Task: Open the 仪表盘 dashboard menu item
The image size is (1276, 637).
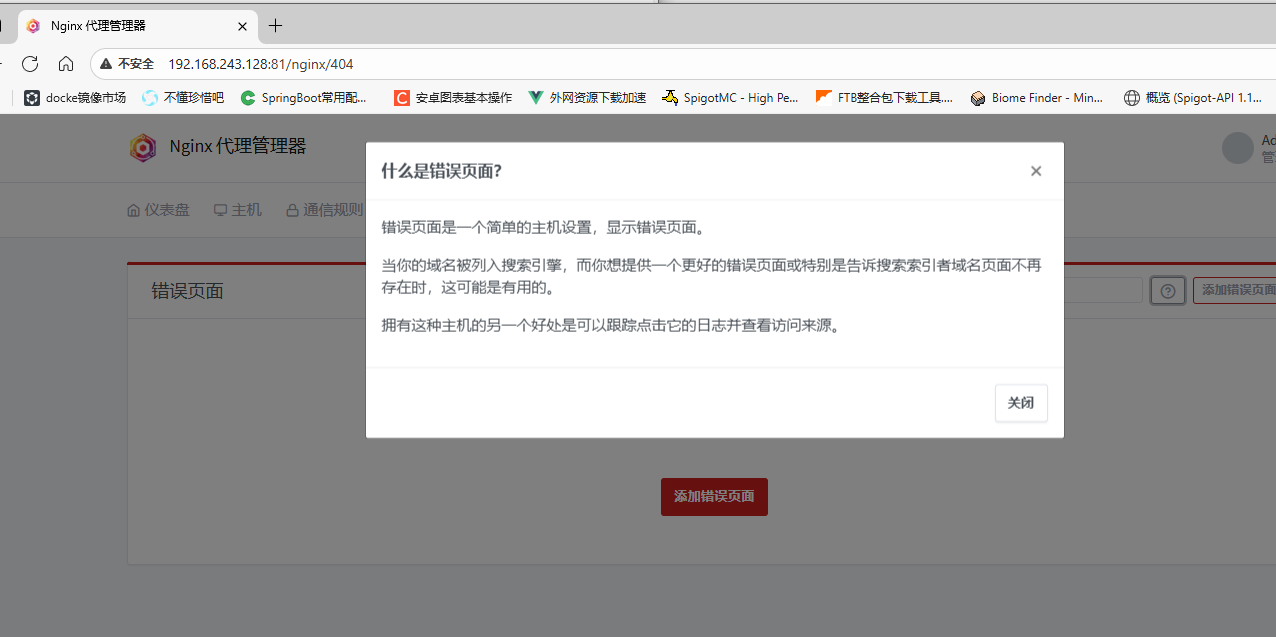Action: click(x=158, y=210)
